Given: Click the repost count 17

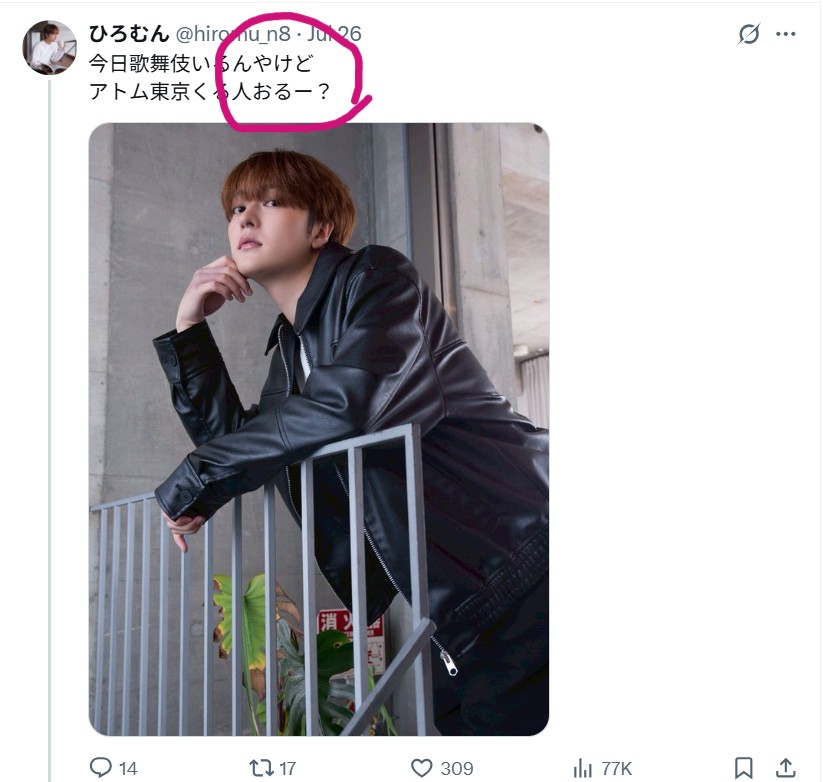Looking at the screenshot, I should coord(287,769).
